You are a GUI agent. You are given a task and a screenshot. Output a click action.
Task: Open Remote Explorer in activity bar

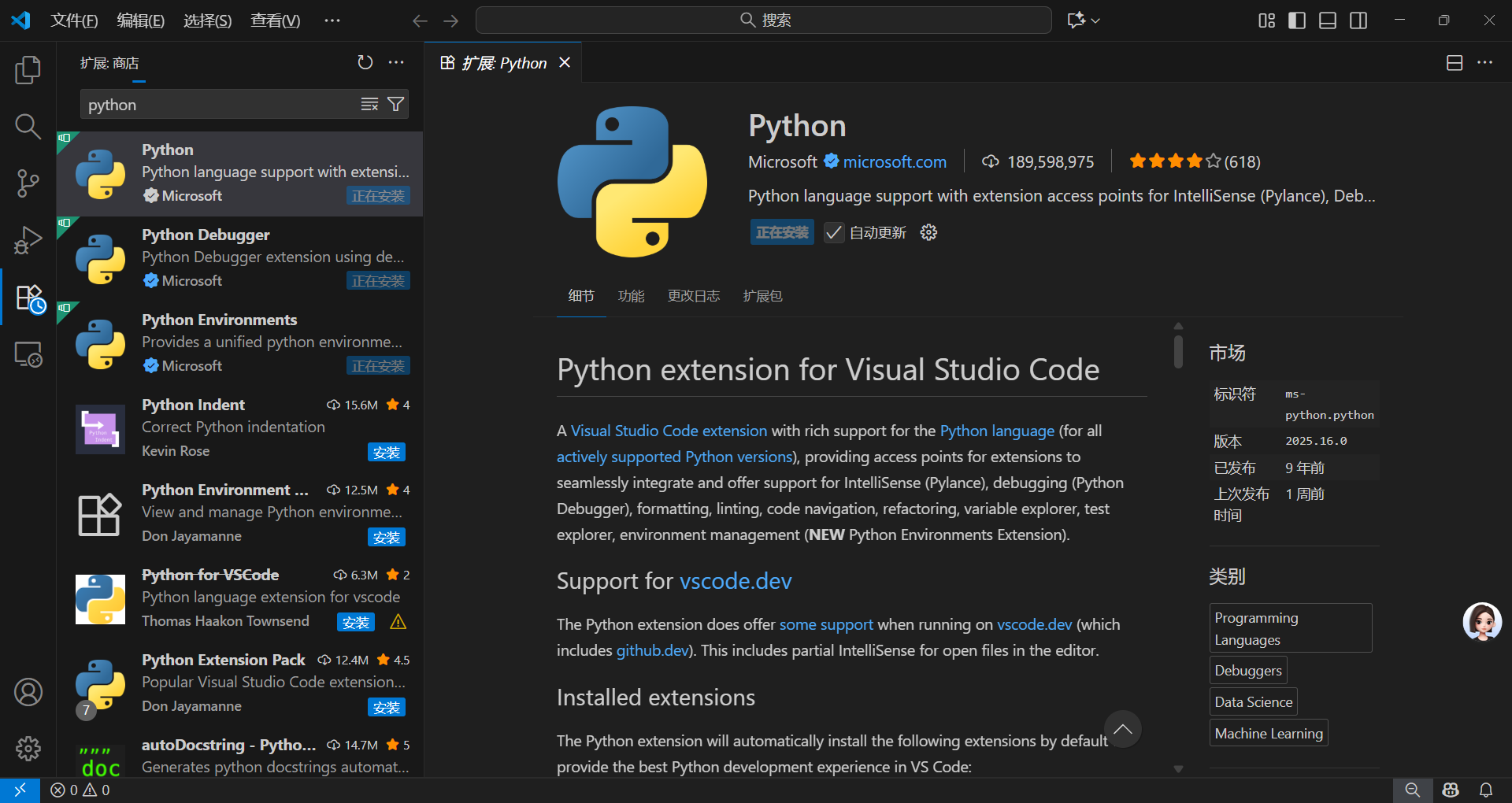click(x=28, y=355)
